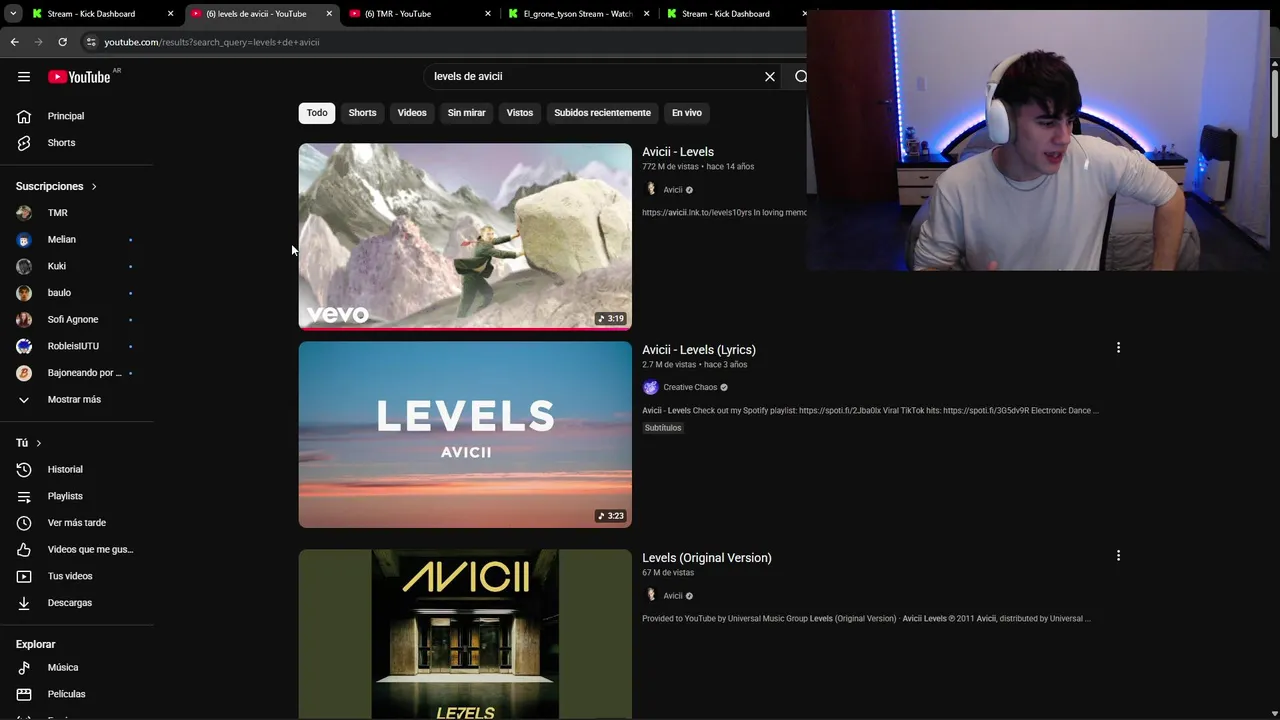Select the Shorts filter chip

click(362, 113)
